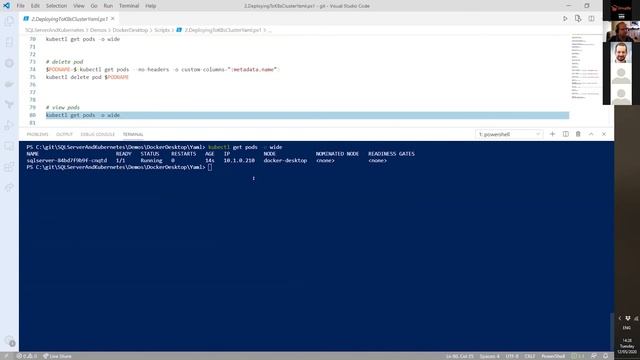Open the notifications bell in status bar
The image size is (640, 360).
(x=606, y=356)
